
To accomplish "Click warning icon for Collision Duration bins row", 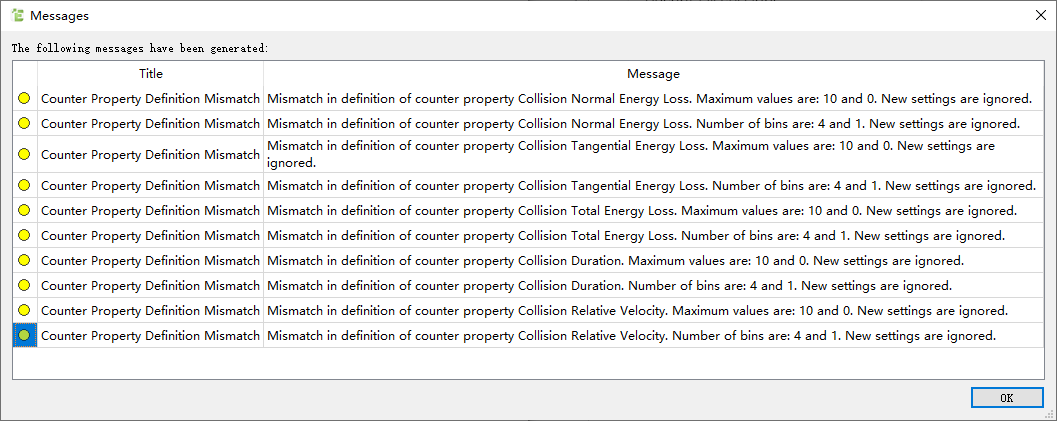I will click(x=24, y=286).
